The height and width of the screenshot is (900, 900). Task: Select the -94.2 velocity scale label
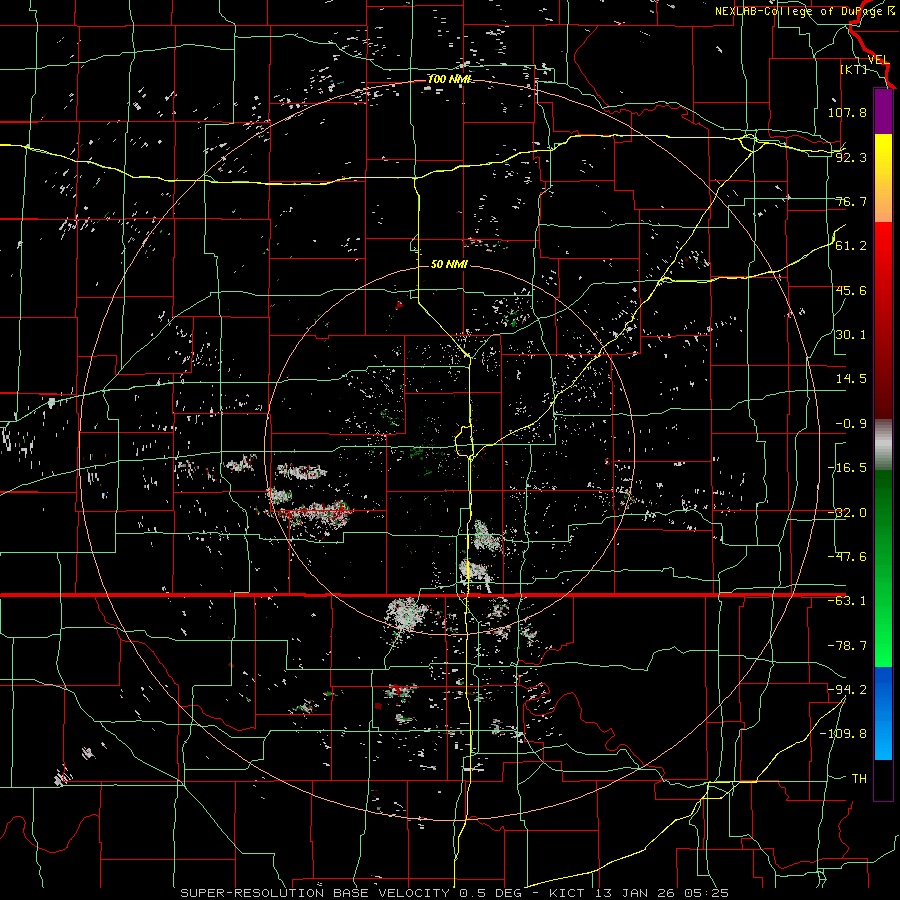[847, 690]
